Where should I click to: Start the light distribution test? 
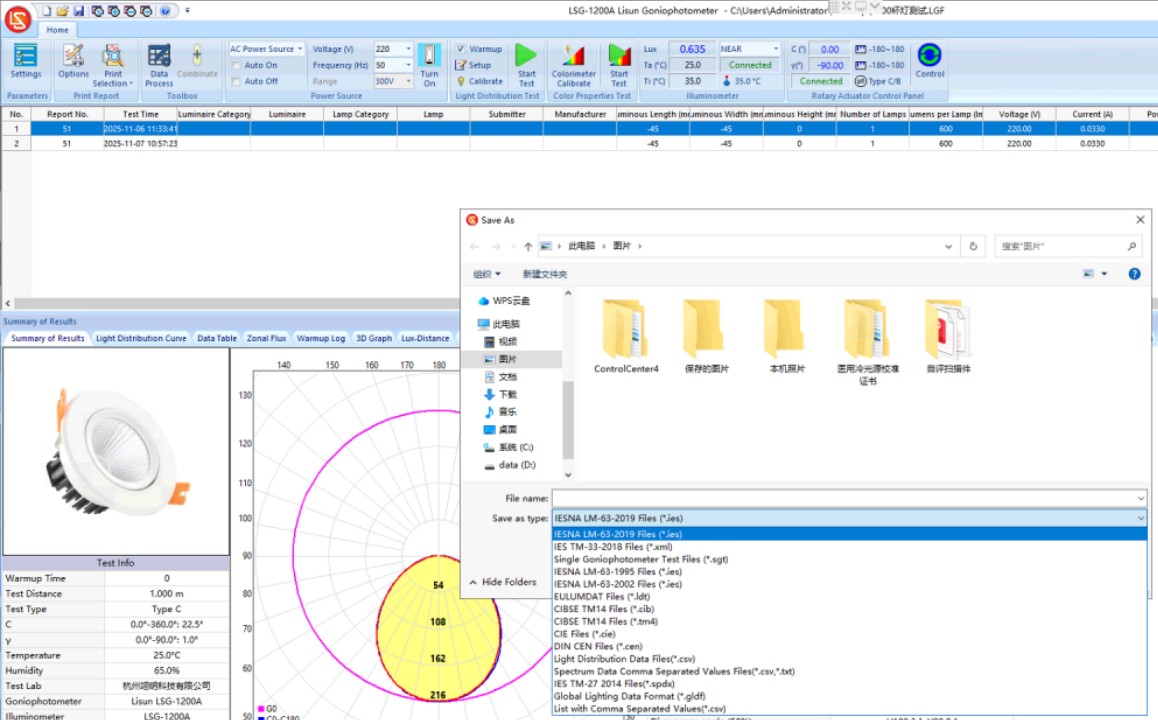point(526,65)
